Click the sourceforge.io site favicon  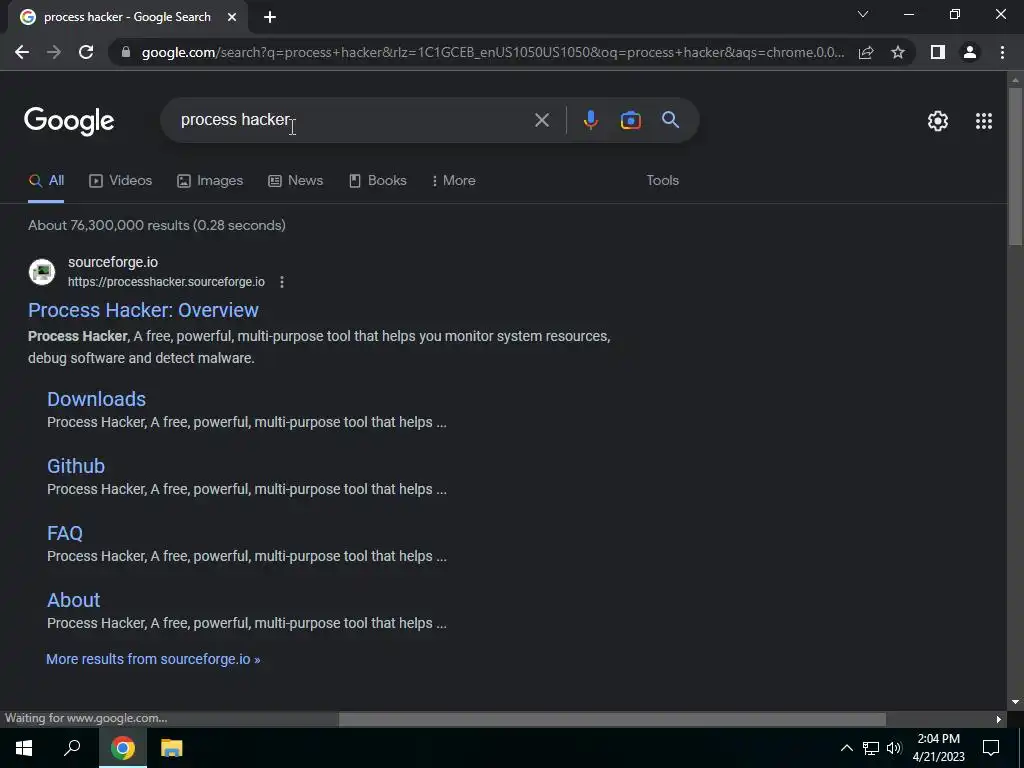(42, 272)
